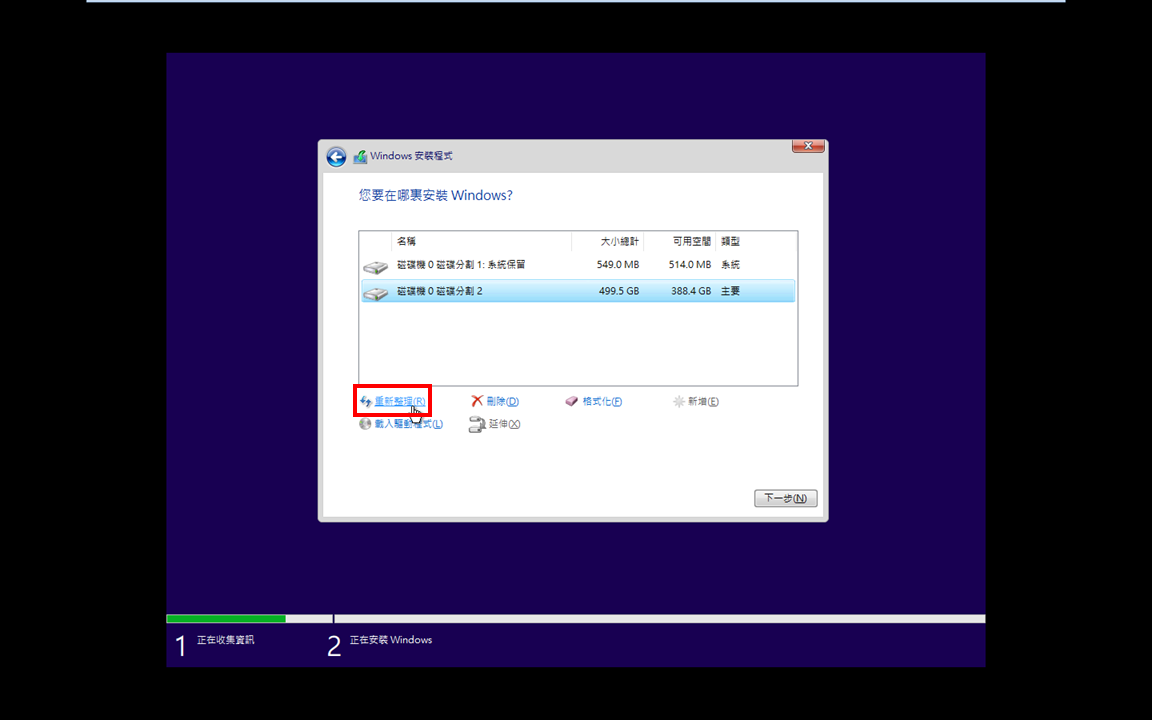
Task: Click the 新增(E) star icon
Action: click(679, 401)
